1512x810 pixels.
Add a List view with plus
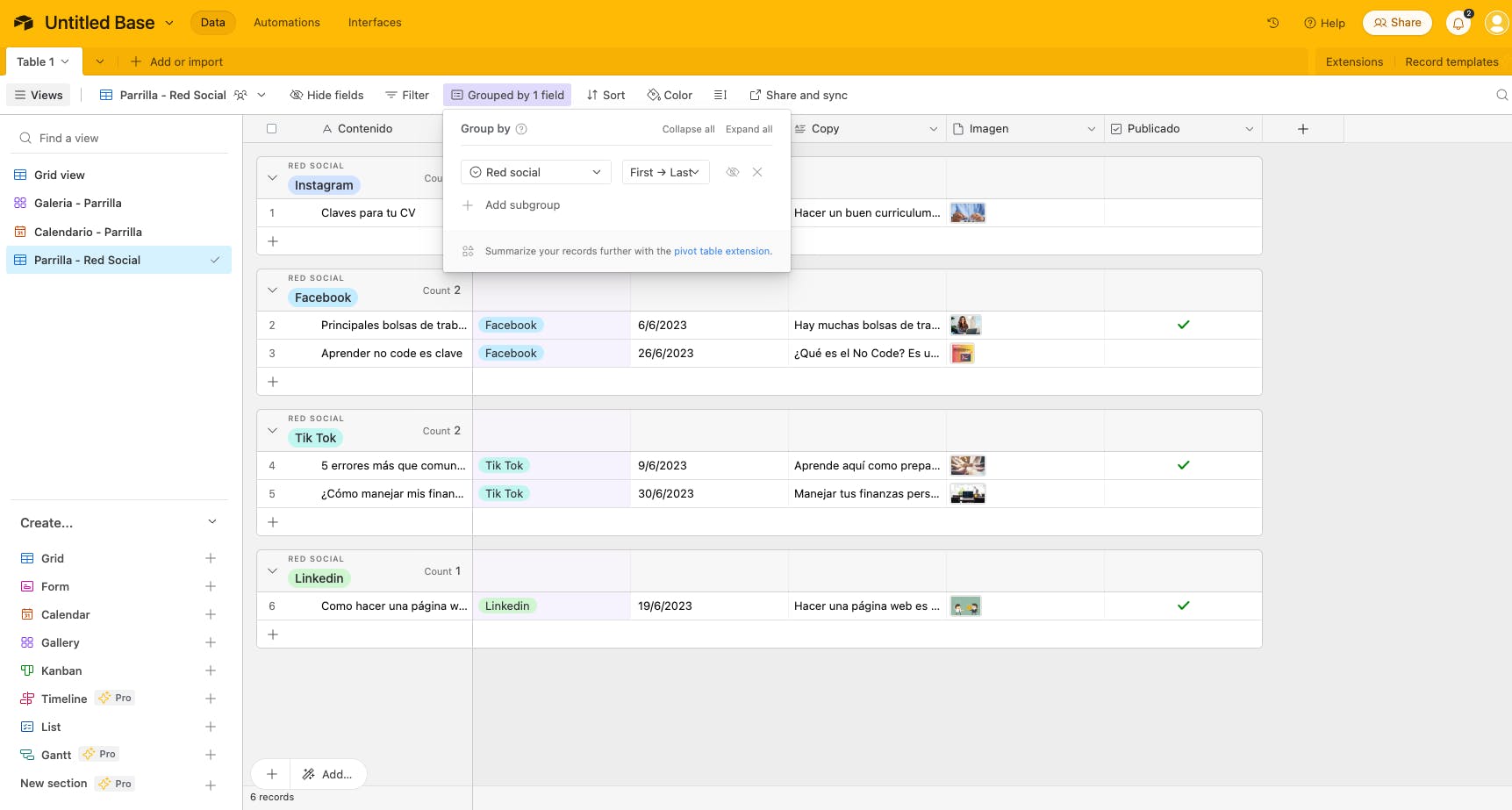pyautogui.click(x=211, y=727)
